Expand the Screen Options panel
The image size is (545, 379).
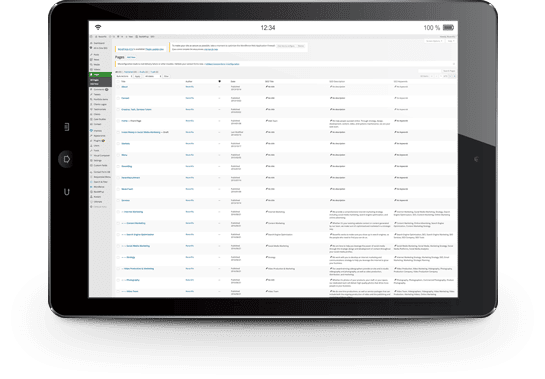(x=434, y=41)
